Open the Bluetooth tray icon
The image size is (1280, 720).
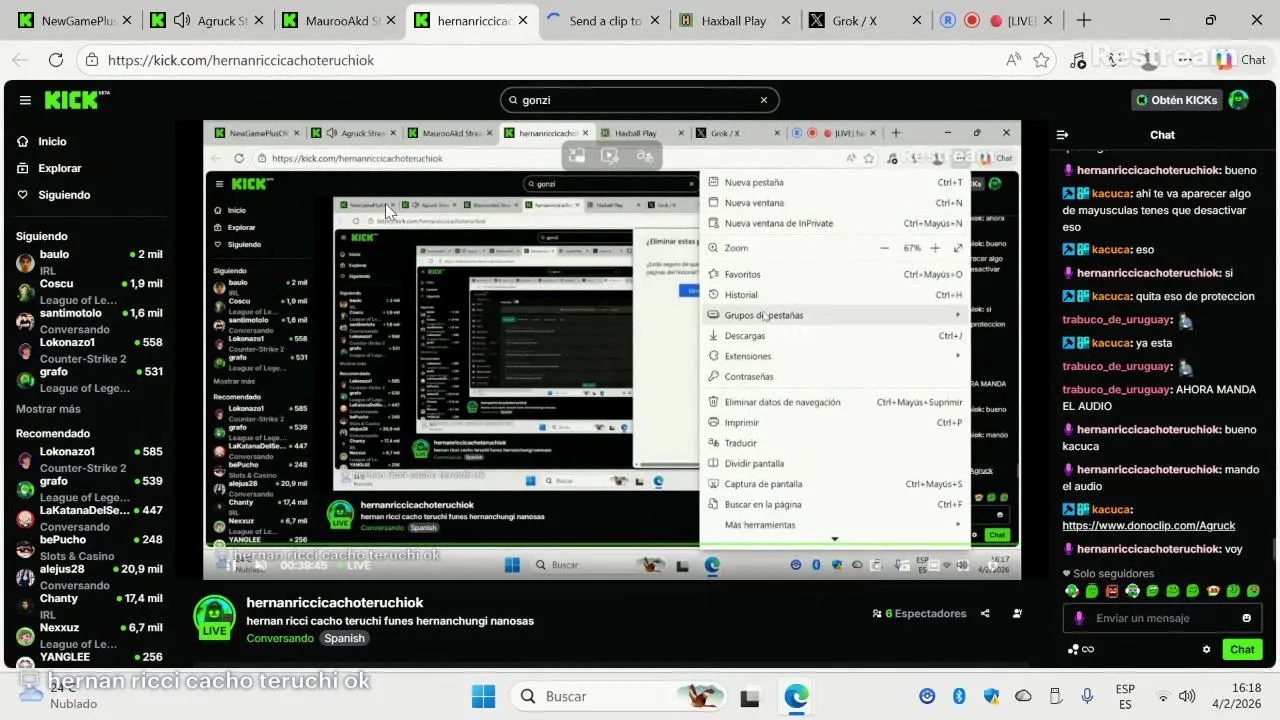(x=958, y=696)
